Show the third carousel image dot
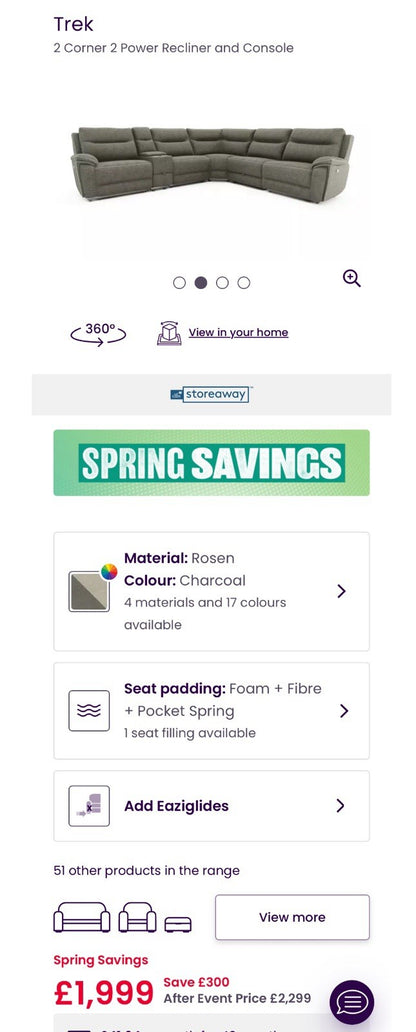416x1032 pixels. pyautogui.click(x=222, y=283)
